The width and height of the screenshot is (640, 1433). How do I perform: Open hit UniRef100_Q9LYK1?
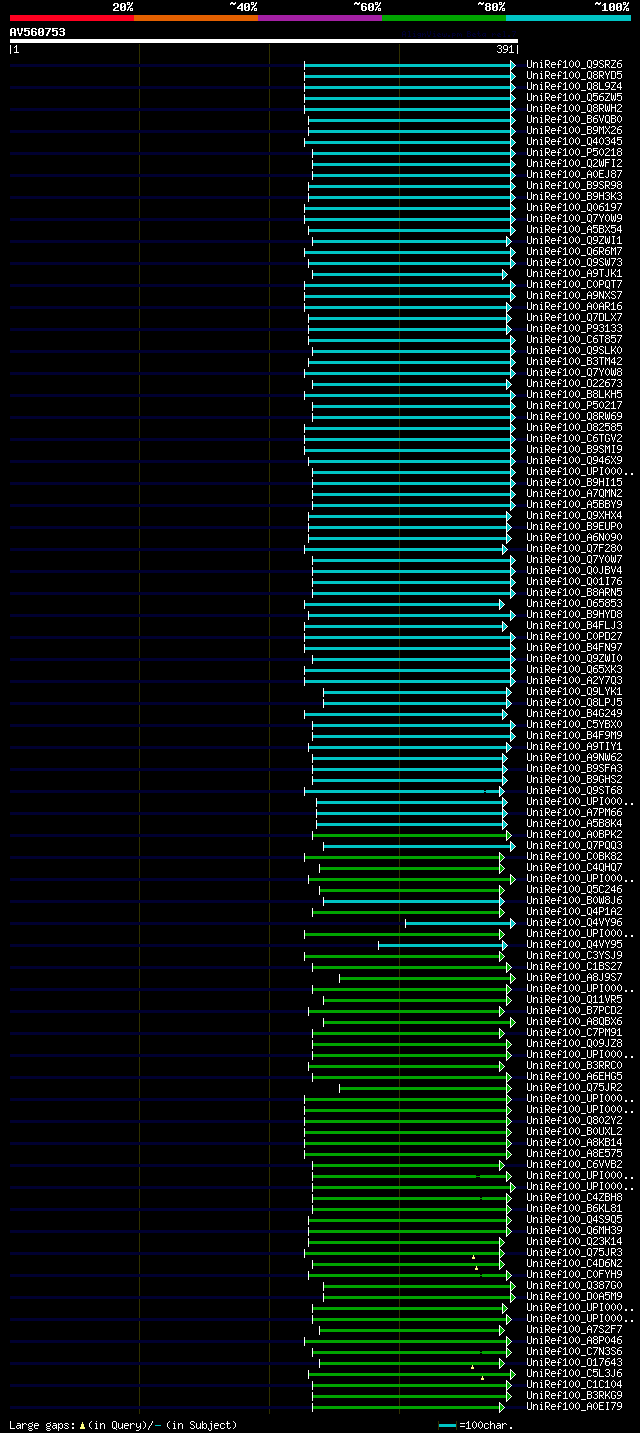[x=575, y=691]
